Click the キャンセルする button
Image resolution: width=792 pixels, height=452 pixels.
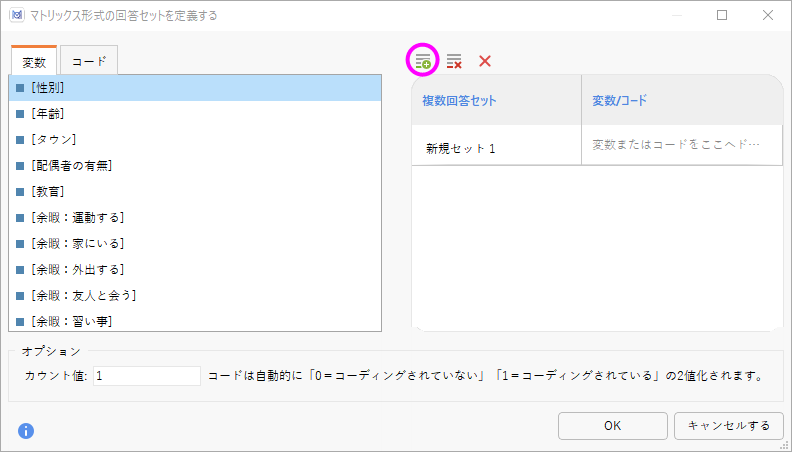(728, 426)
